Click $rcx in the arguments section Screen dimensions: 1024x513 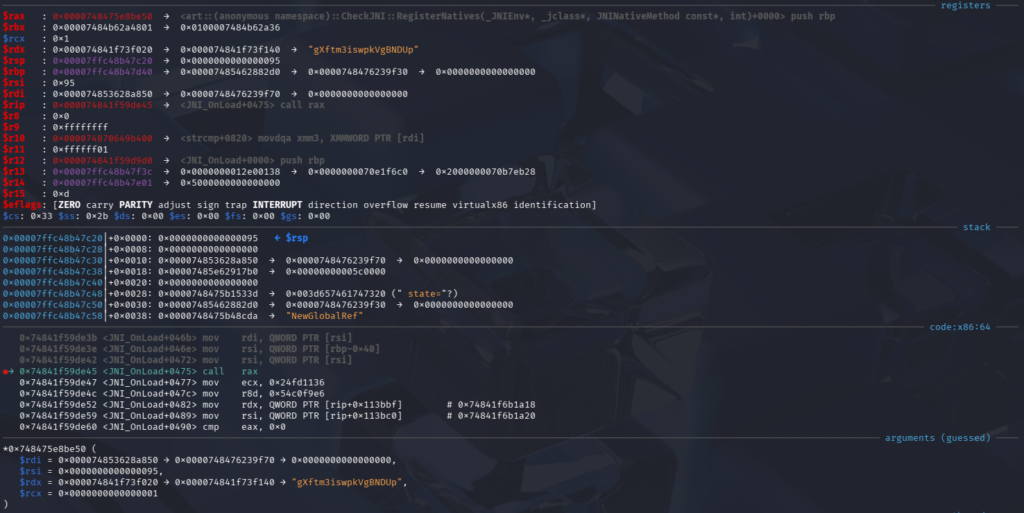pos(30,493)
